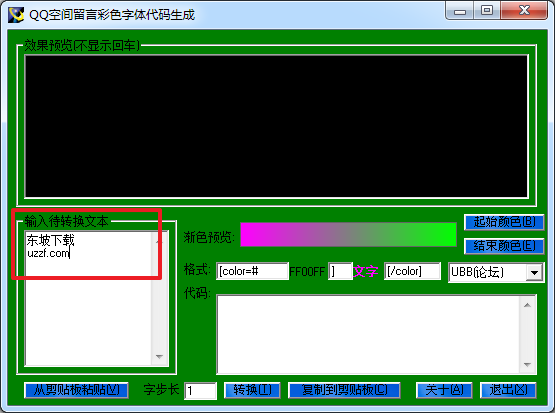The height and width of the screenshot is (413, 555).
Task: Click the 字步长 step length field
Action: pyautogui.click(x=200, y=391)
